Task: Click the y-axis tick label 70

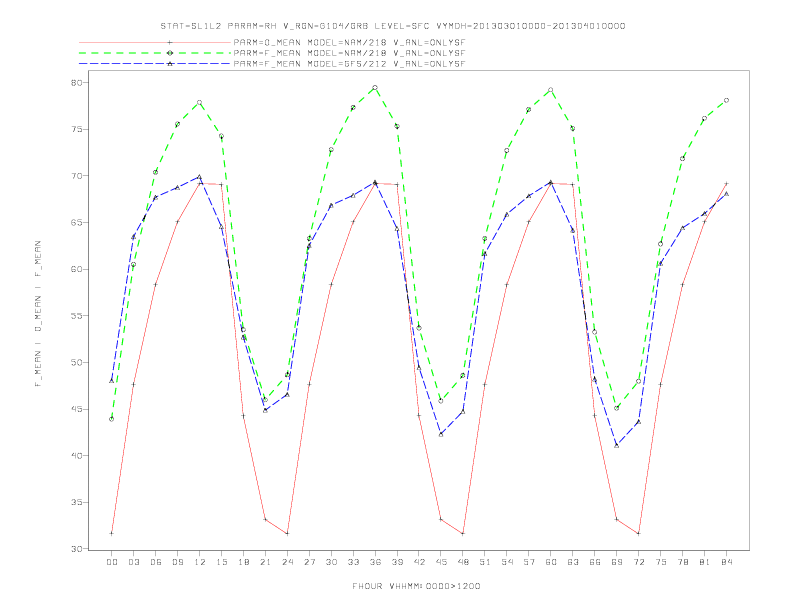Action: pyautogui.click(x=76, y=176)
